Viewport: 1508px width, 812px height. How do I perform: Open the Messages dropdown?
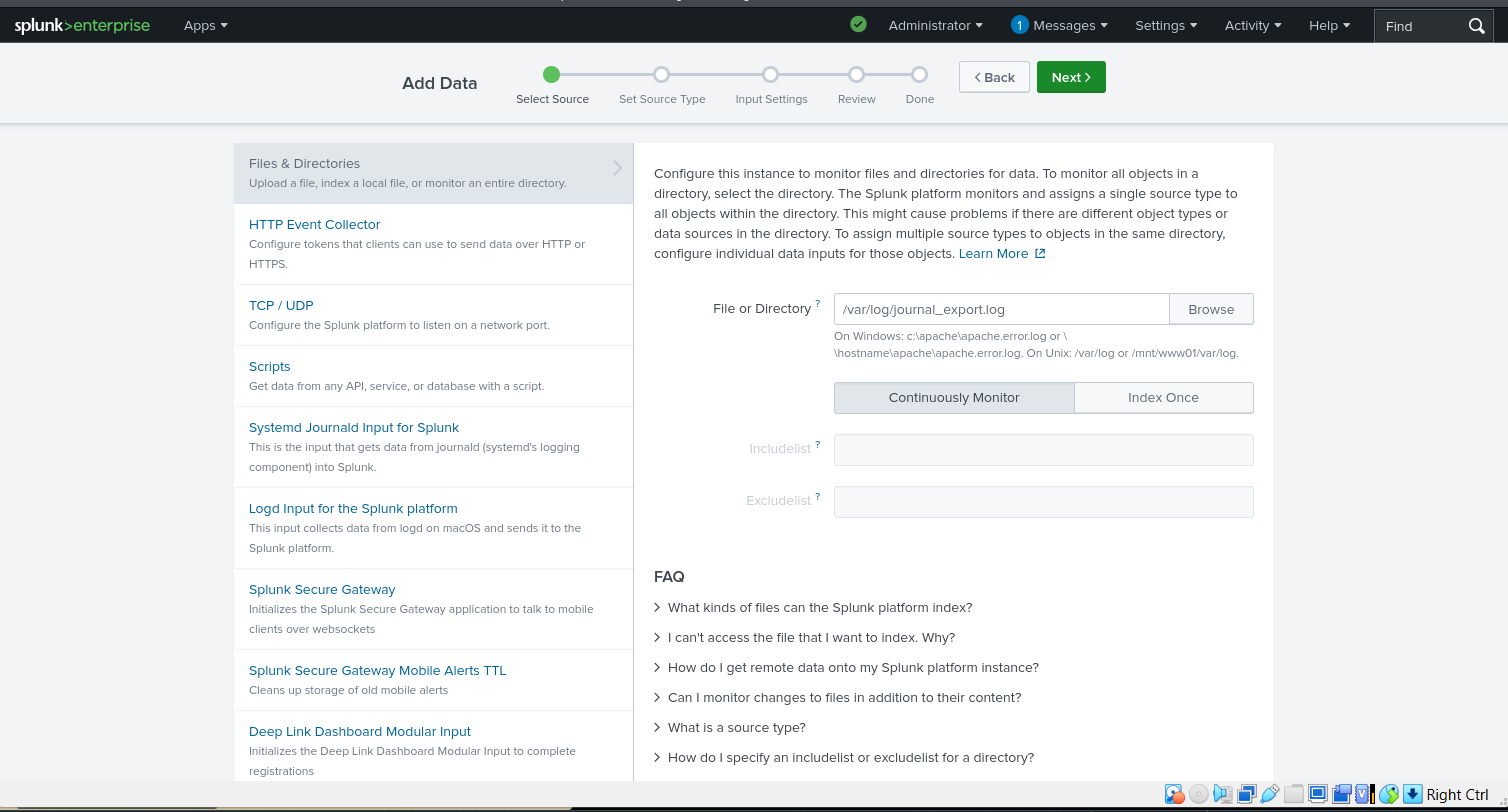tap(1070, 25)
